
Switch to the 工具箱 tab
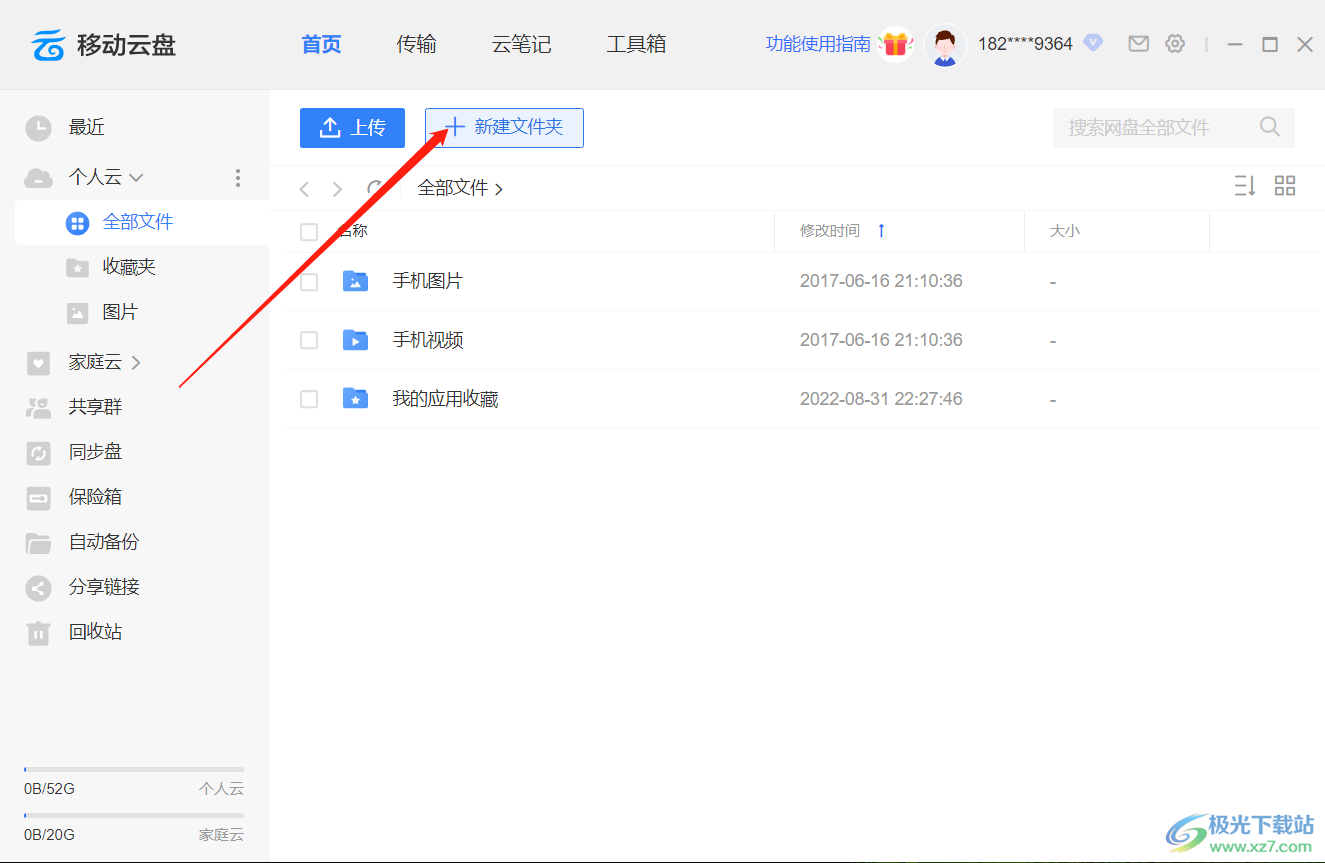(x=636, y=44)
